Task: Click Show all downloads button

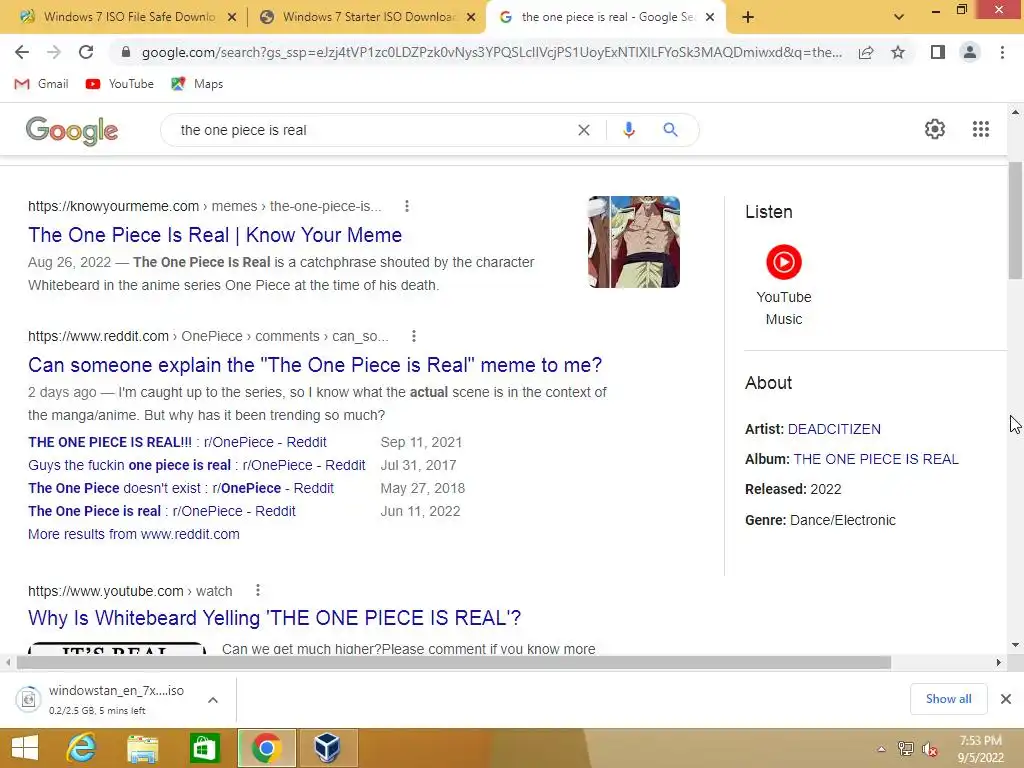Action: pos(948,699)
